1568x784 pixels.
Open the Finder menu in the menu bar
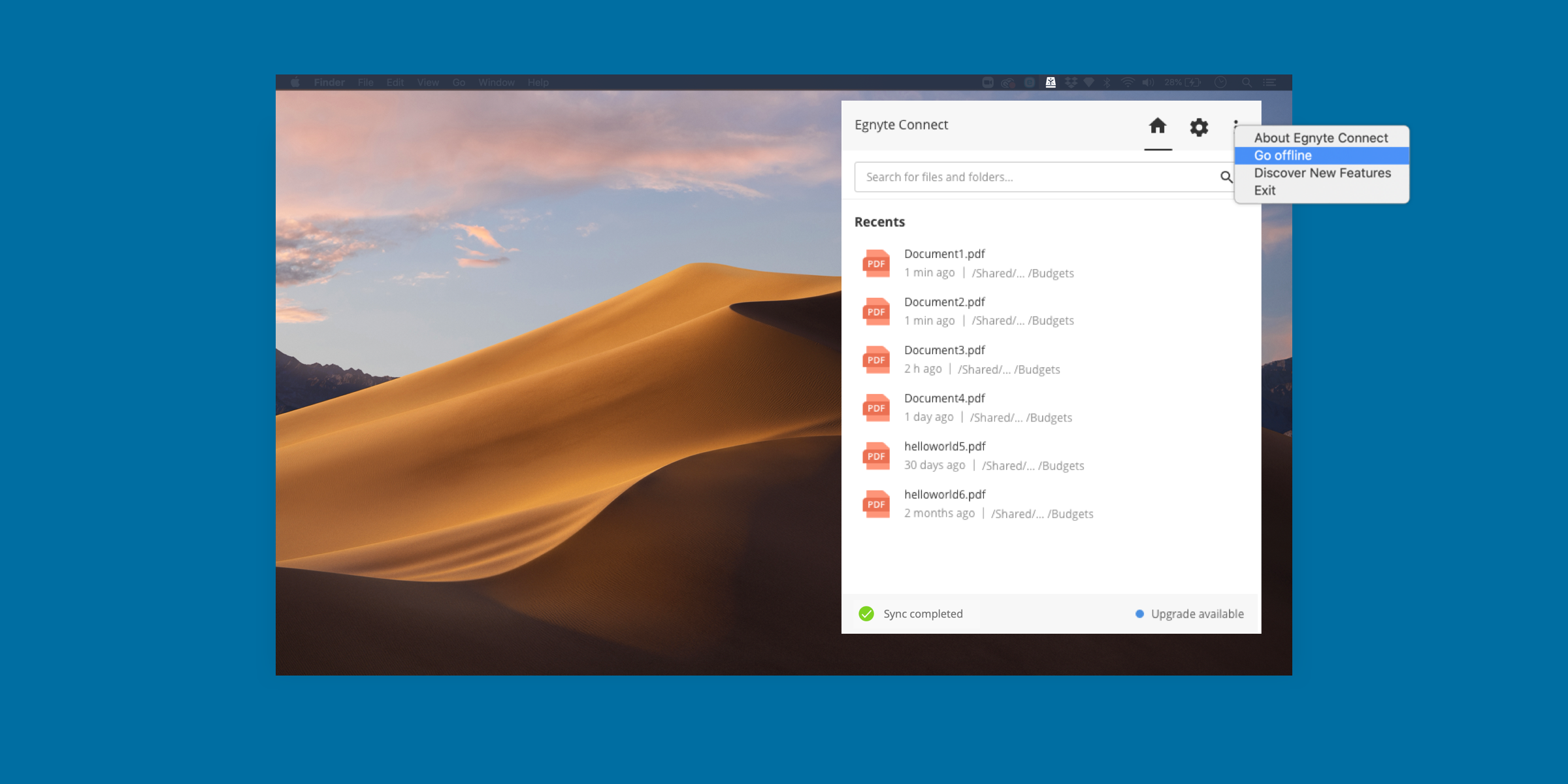(x=329, y=82)
